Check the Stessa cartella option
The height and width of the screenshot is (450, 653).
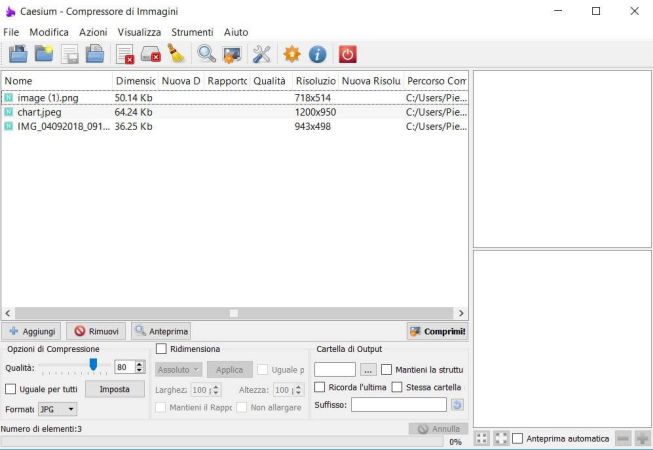[397, 387]
